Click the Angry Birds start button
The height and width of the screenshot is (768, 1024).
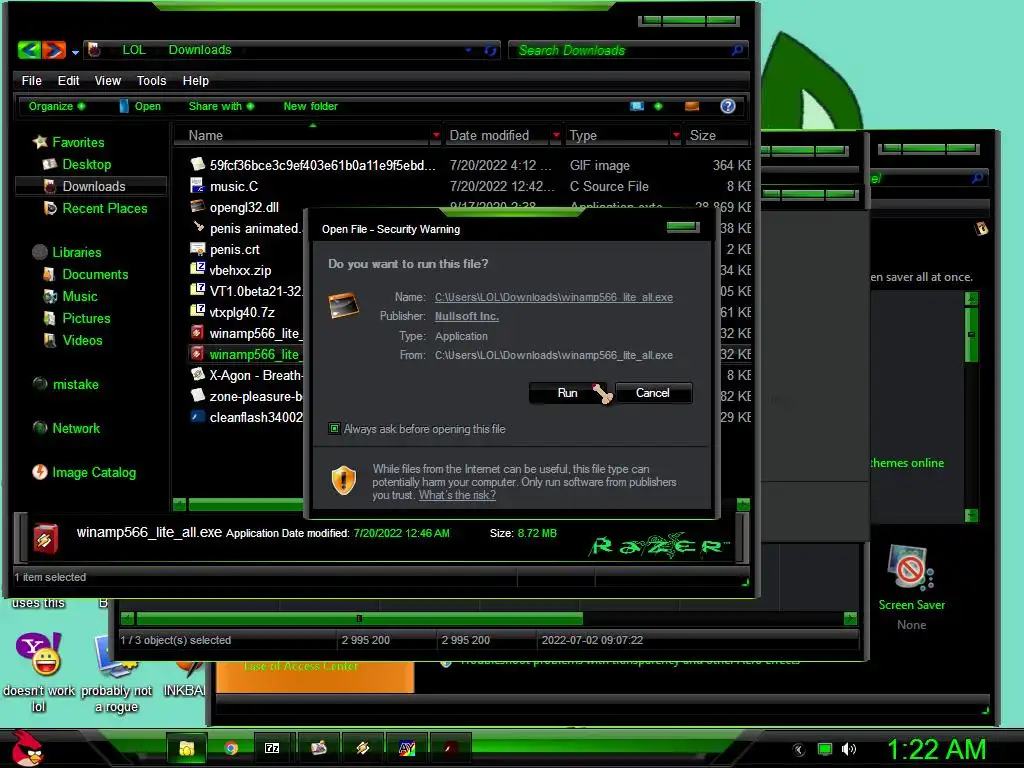26,748
